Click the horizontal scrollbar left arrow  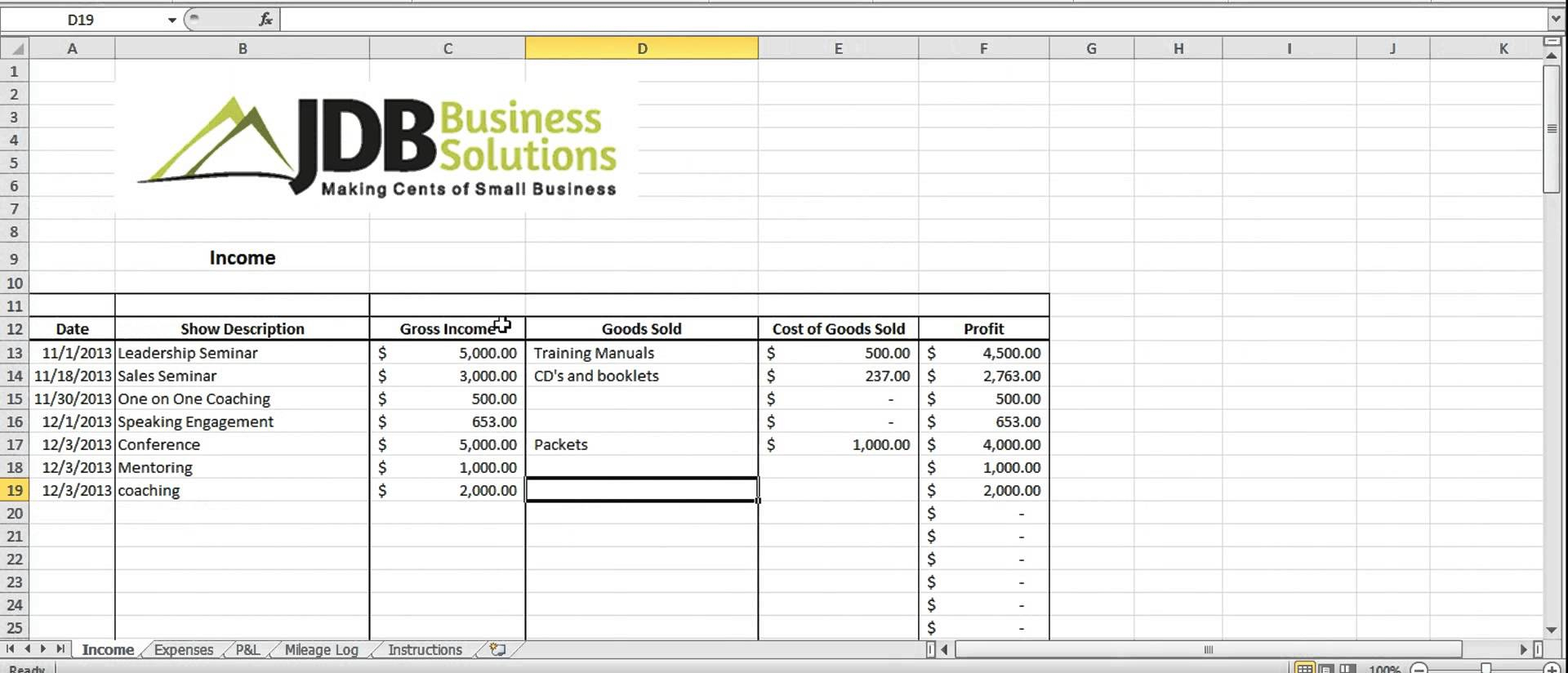945,649
